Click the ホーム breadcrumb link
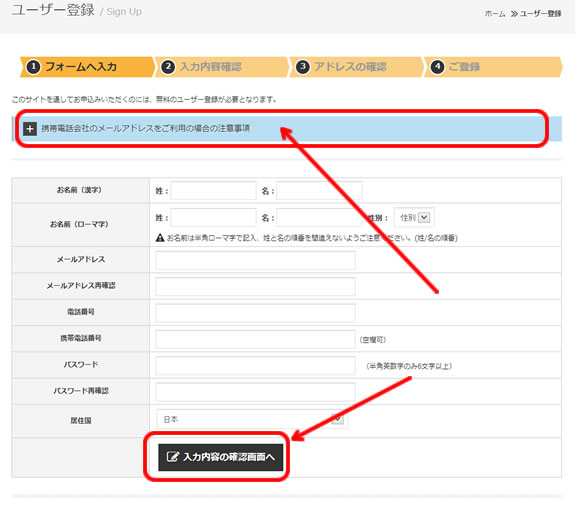Image resolution: width=575 pixels, height=506 pixels. (x=495, y=14)
